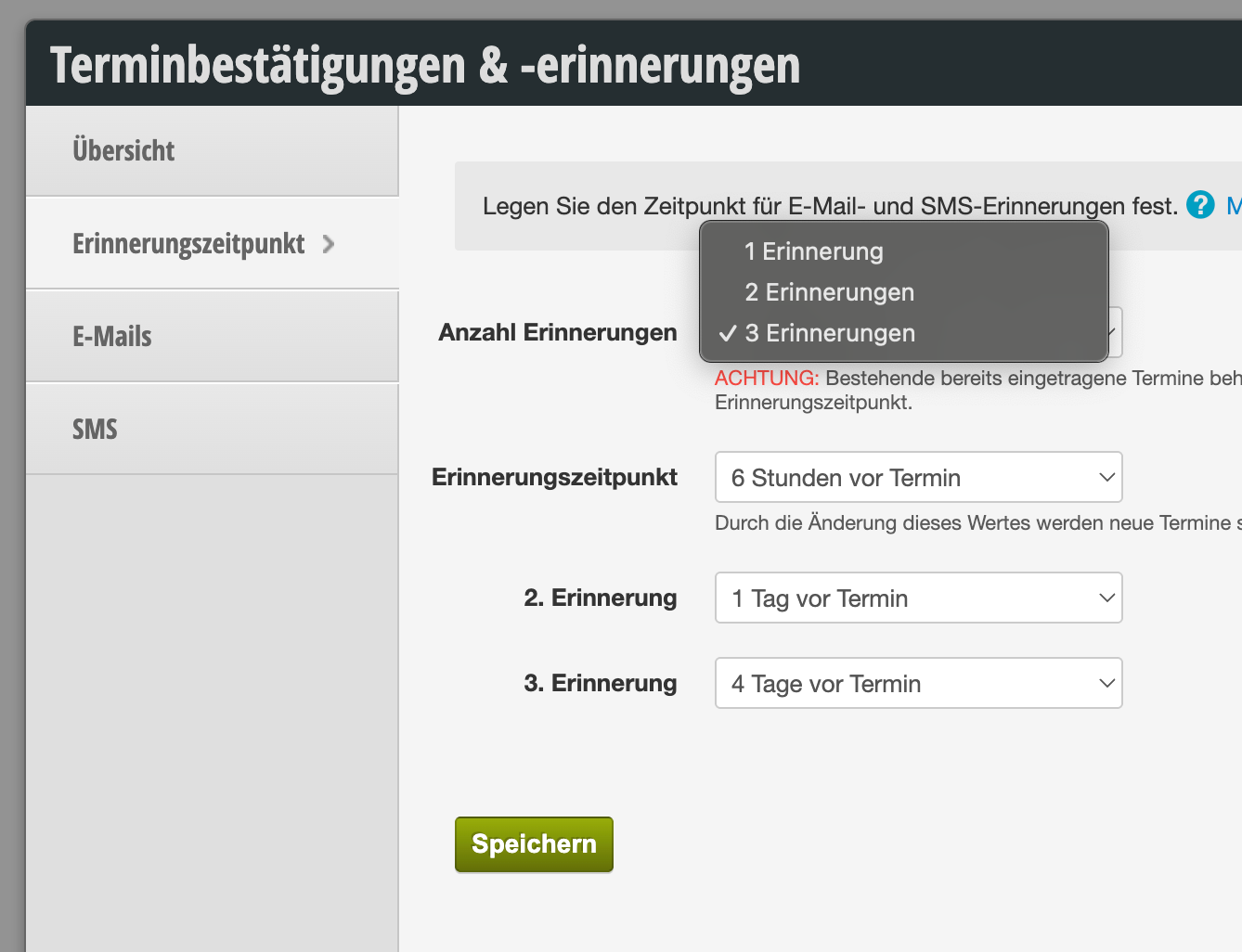Image resolution: width=1242 pixels, height=952 pixels.
Task: Open the "6 Stunden vor Termin" dropdown
Action: tap(918, 478)
